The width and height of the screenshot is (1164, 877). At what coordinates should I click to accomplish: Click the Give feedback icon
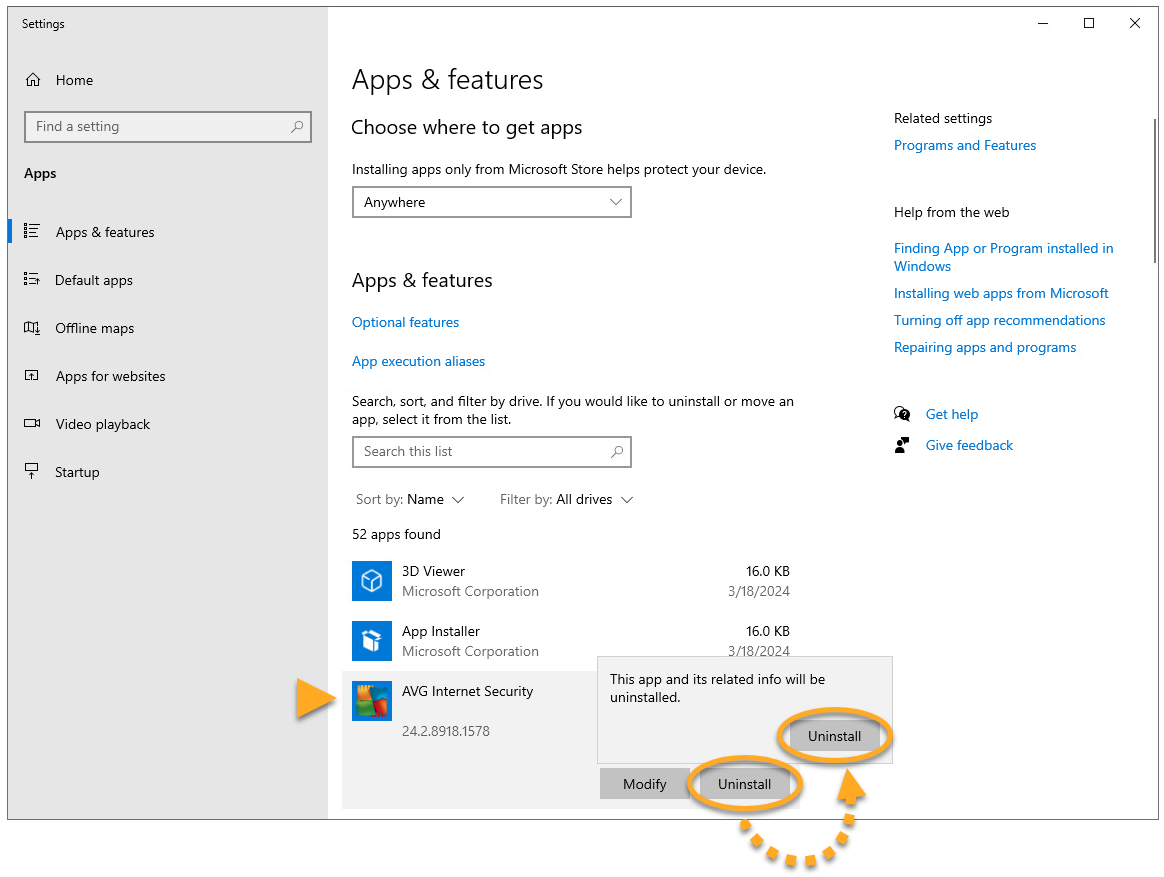click(x=903, y=445)
